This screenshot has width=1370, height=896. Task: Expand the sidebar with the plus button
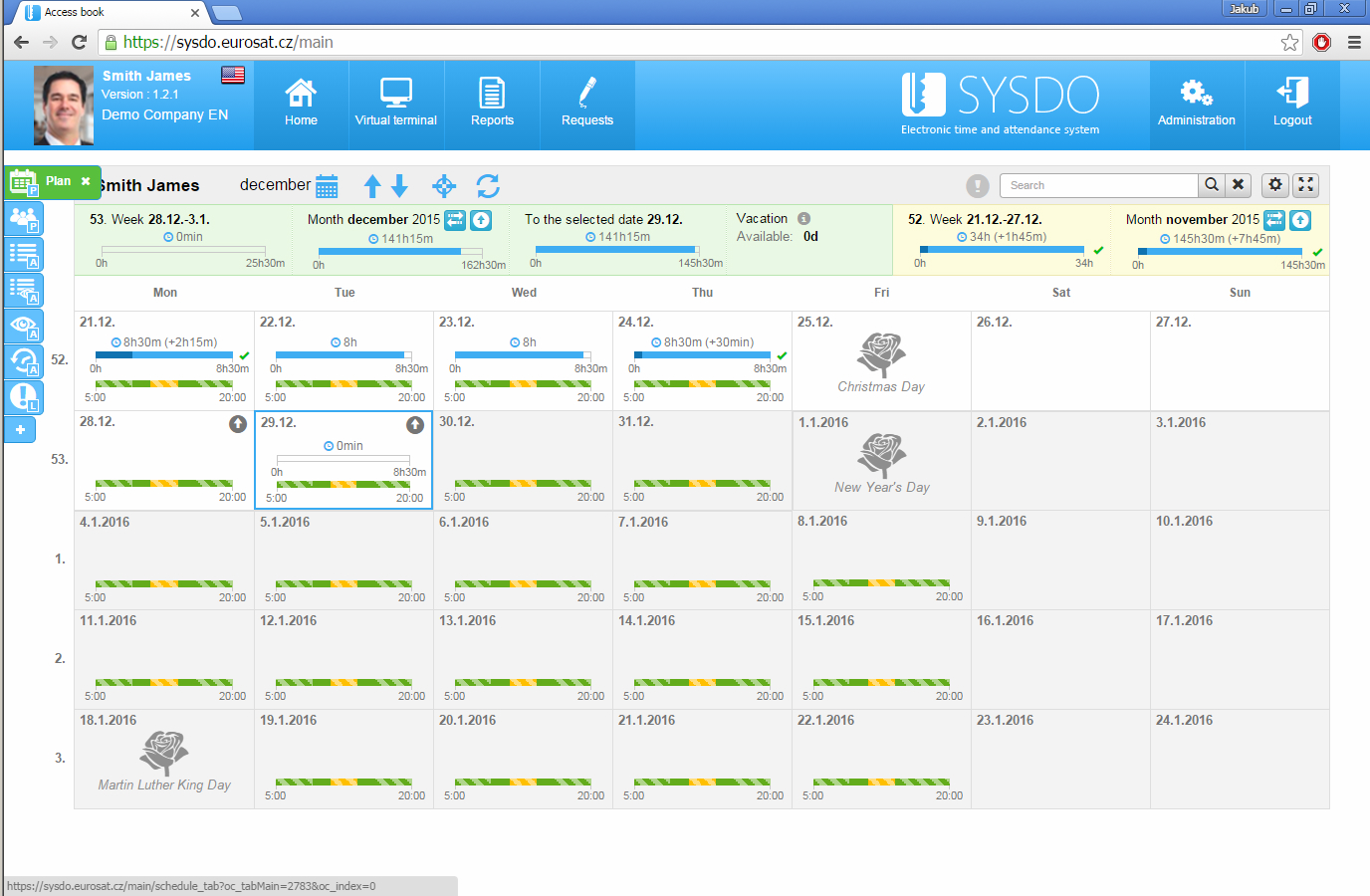(22, 429)
